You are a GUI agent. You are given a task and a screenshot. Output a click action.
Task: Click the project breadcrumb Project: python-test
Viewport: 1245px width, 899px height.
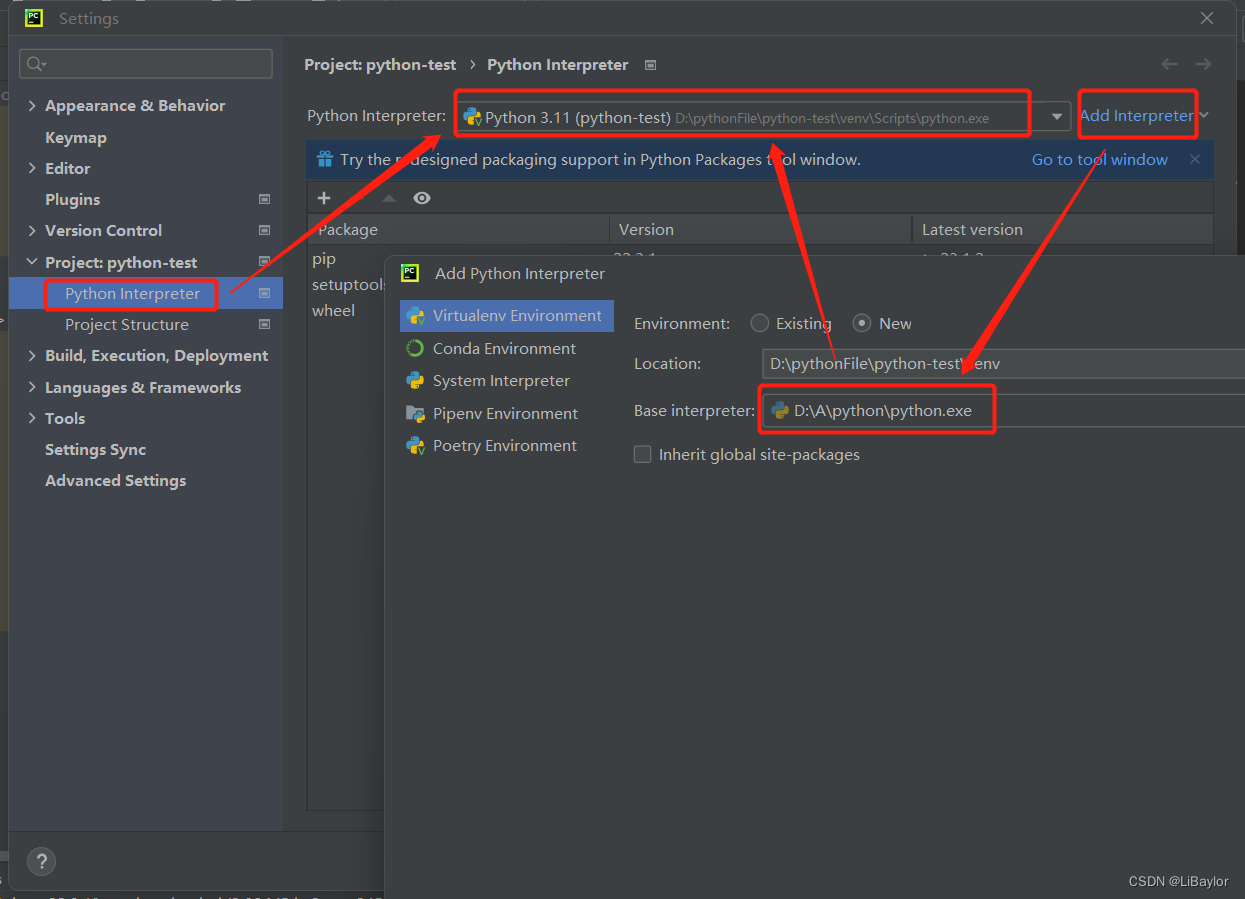pos(380,64)
